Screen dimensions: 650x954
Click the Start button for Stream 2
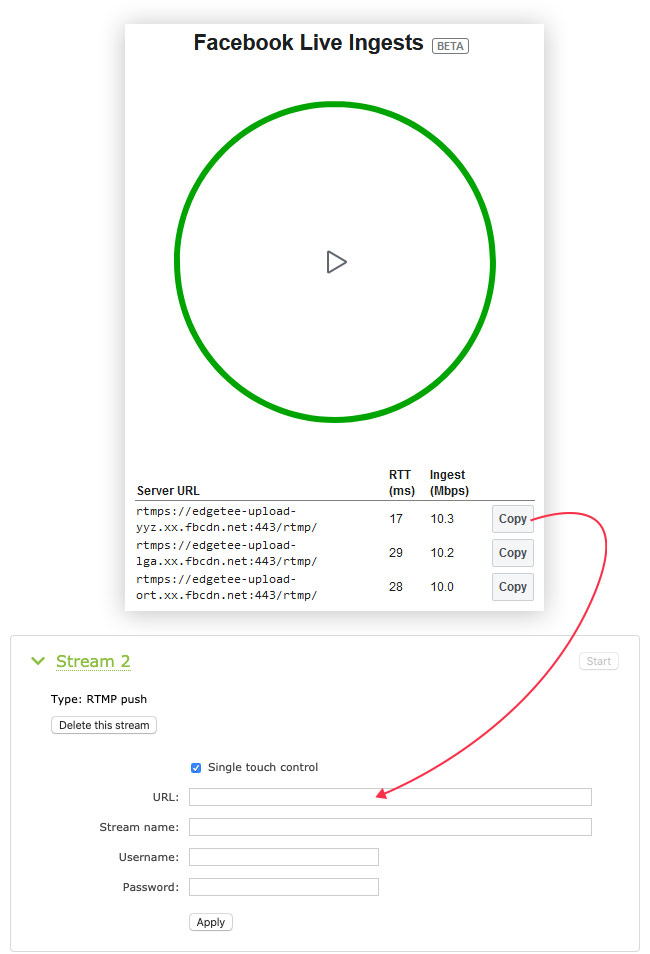pos(598,661)
